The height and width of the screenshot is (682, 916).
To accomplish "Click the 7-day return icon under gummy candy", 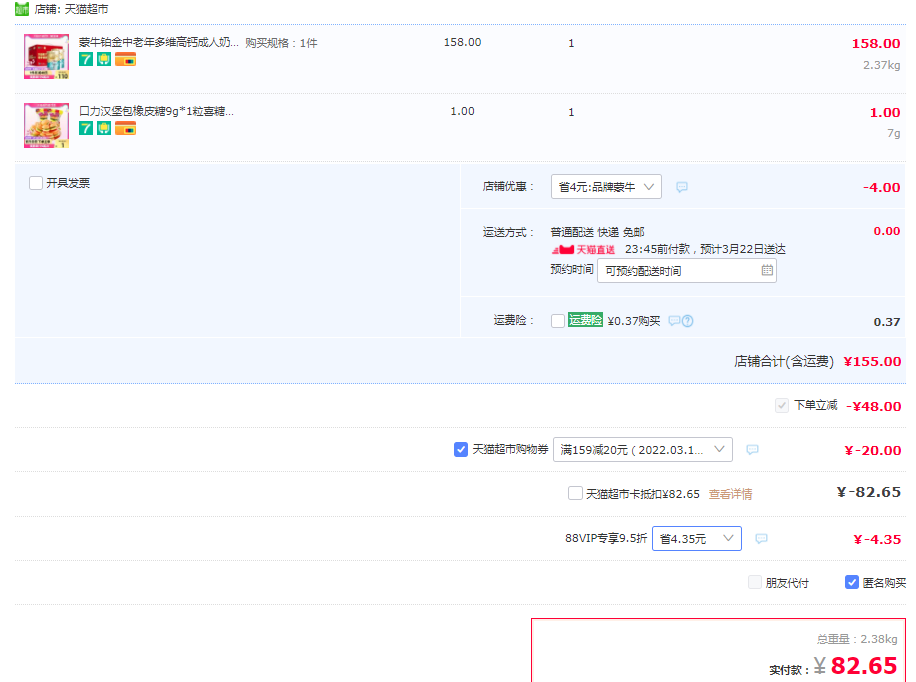I will [86, 128].
